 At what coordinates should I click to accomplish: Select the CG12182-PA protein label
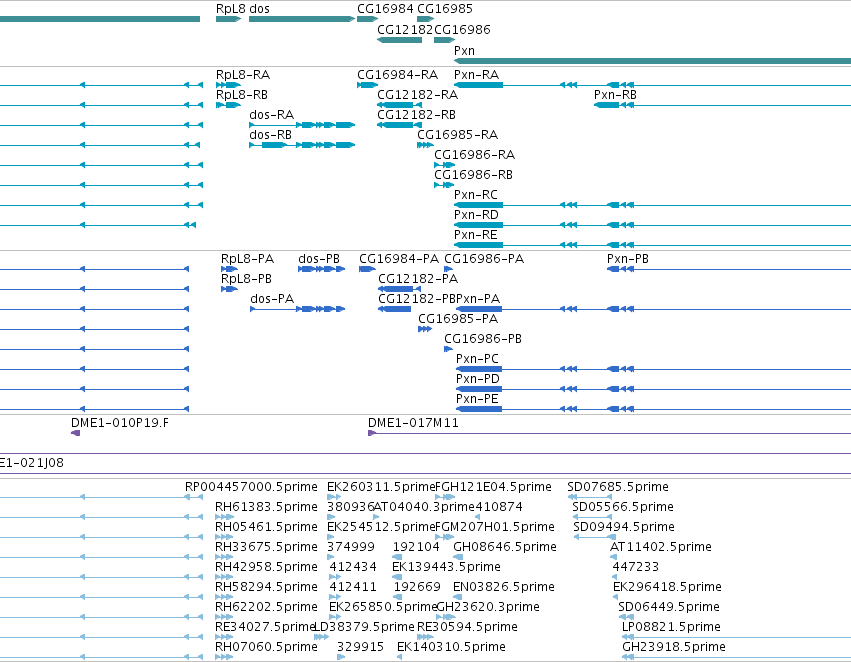(x=417, y=279)
